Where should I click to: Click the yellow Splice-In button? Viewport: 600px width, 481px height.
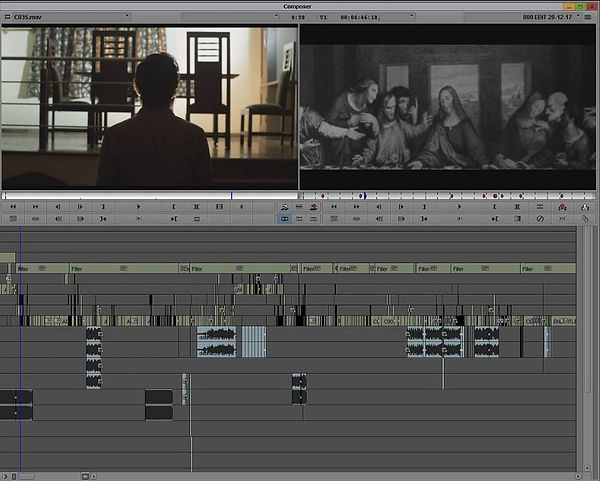click(x=284, y=207)
